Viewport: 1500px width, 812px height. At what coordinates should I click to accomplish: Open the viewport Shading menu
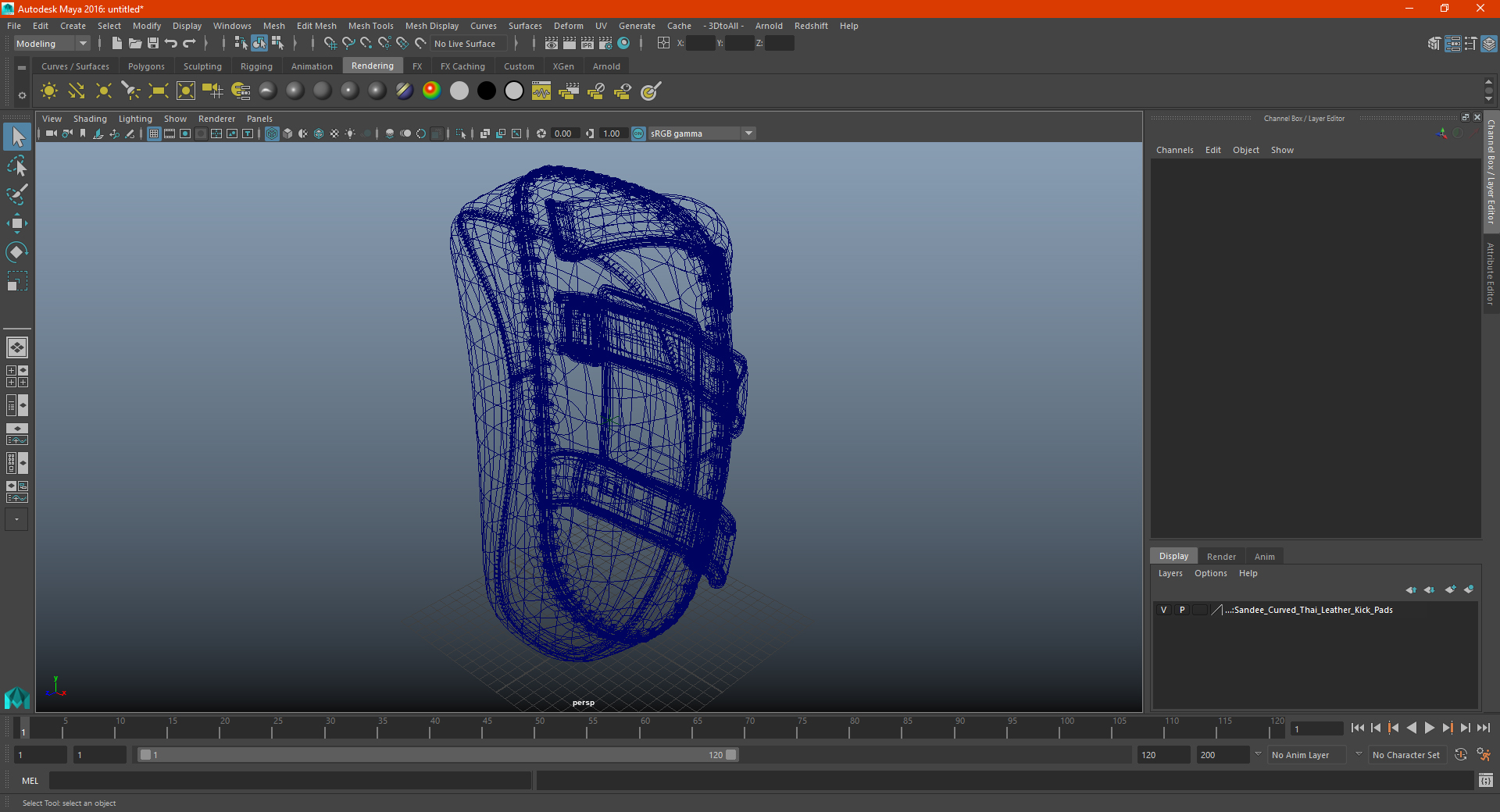pyautogui.click(x=90, y=119)
